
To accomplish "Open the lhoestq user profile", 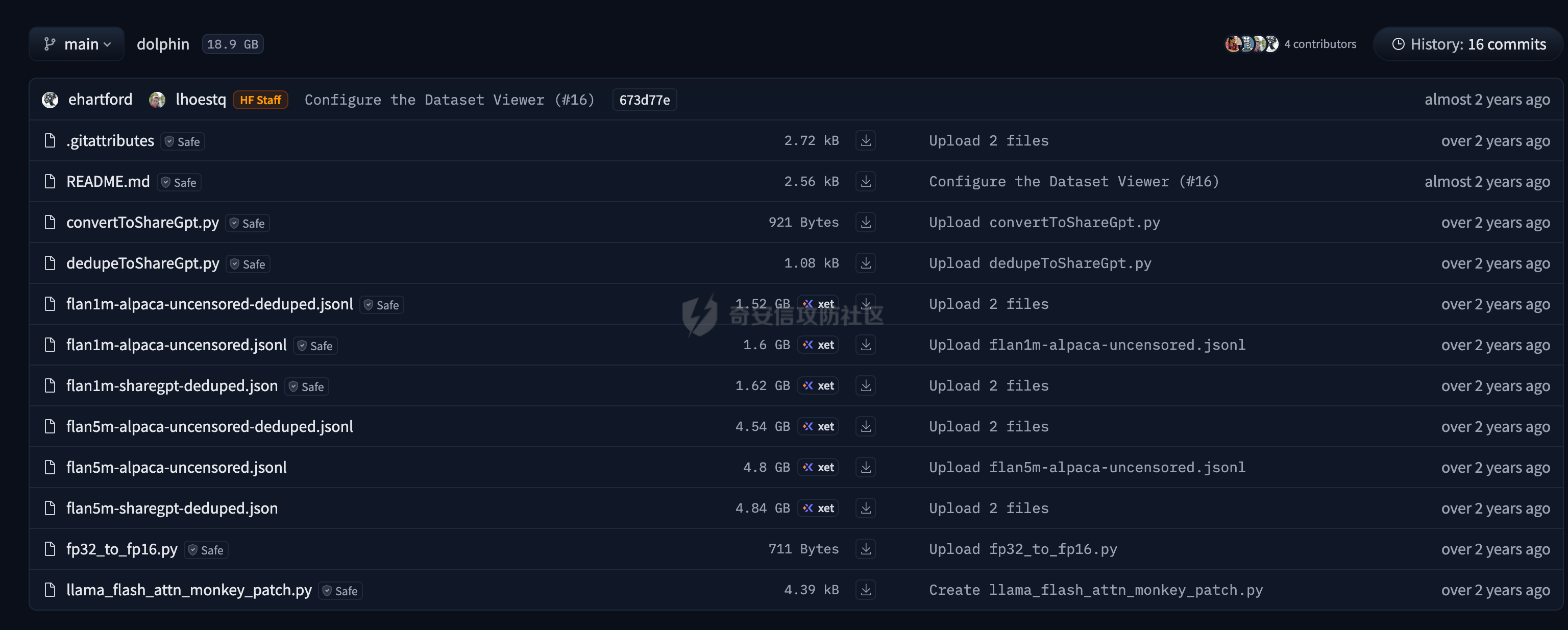I will pos(200,99).
